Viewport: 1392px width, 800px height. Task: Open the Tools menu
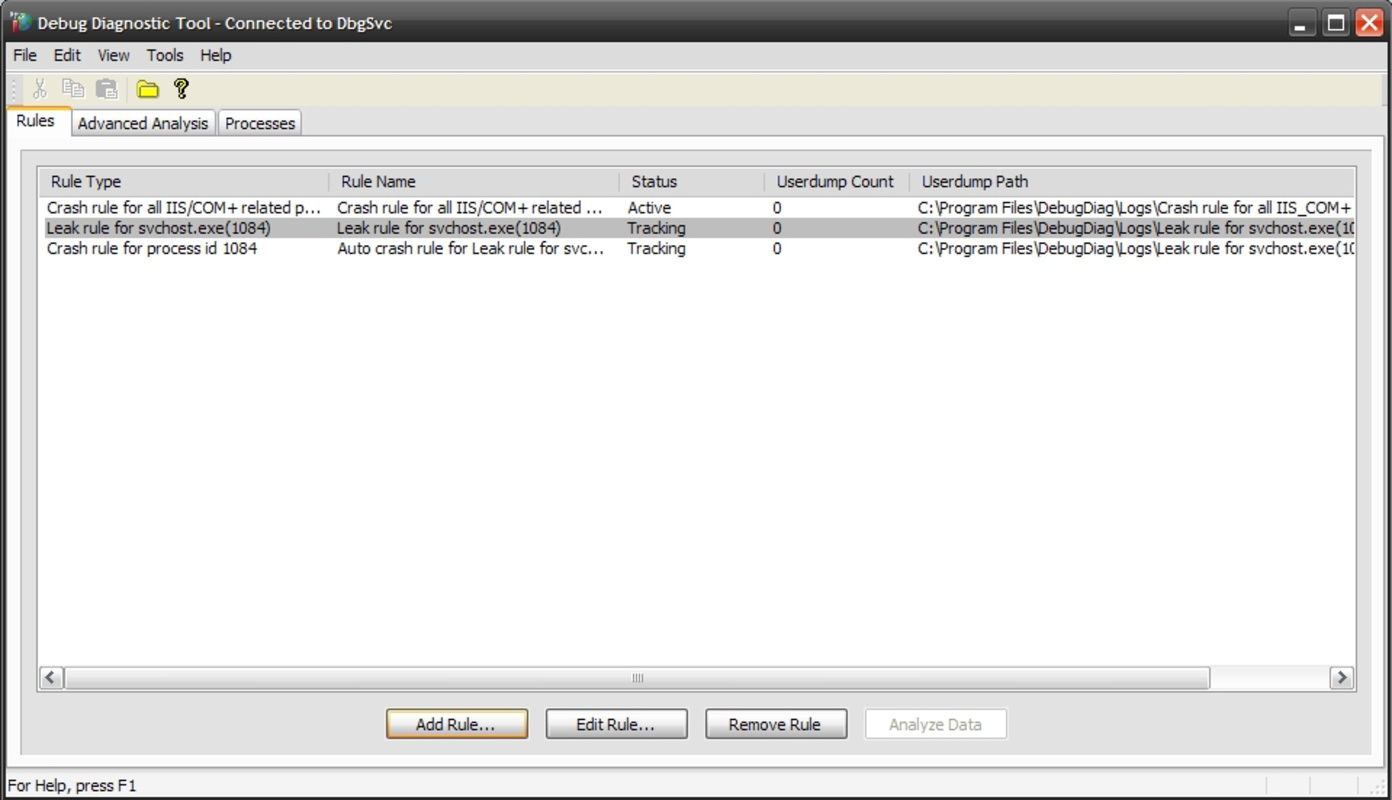click(164, 55)
